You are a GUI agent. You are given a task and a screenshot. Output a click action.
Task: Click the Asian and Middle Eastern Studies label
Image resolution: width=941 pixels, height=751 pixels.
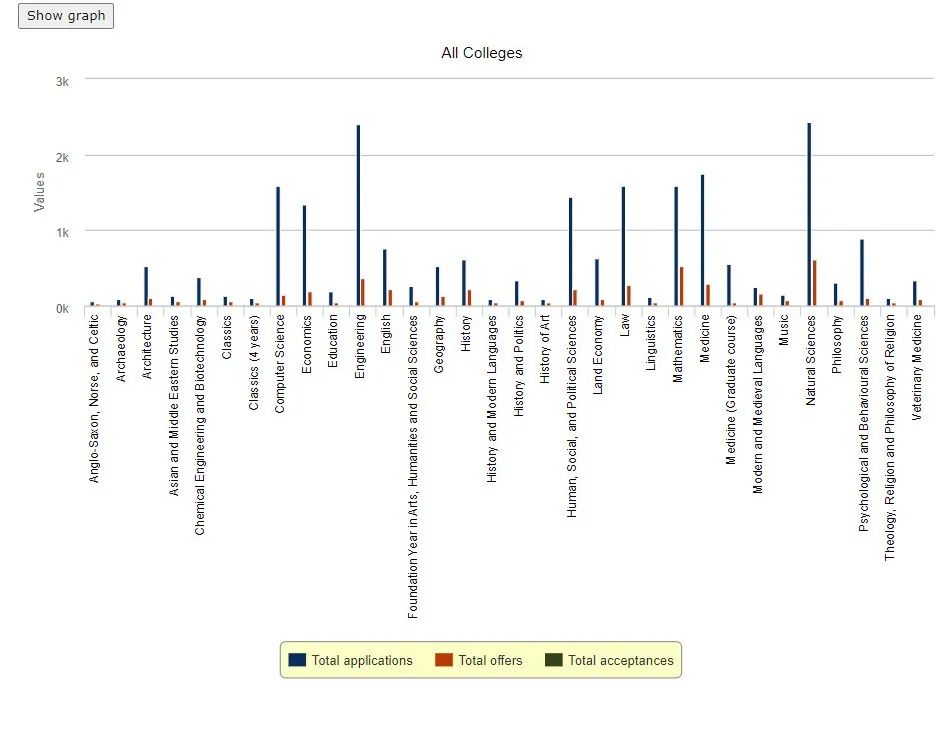173,406
